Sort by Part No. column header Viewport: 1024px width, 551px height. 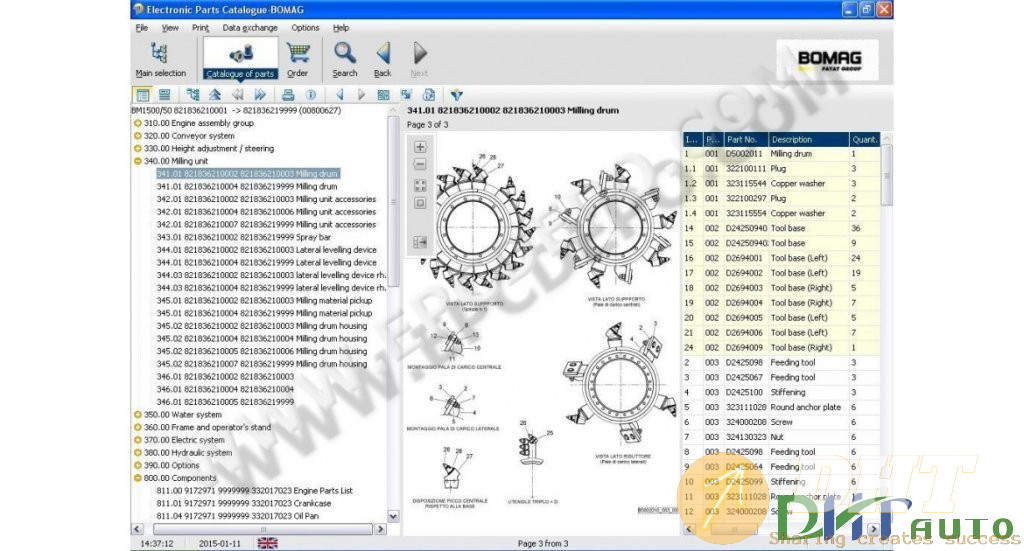tap(745, 139)
